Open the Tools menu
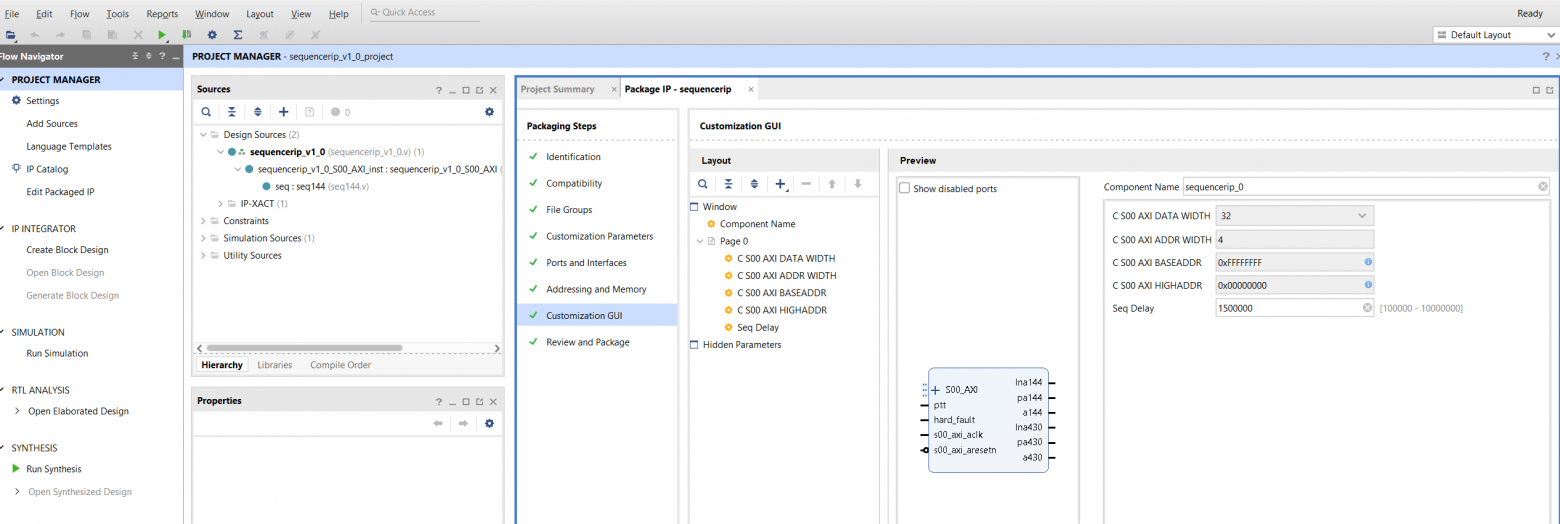 118,14
